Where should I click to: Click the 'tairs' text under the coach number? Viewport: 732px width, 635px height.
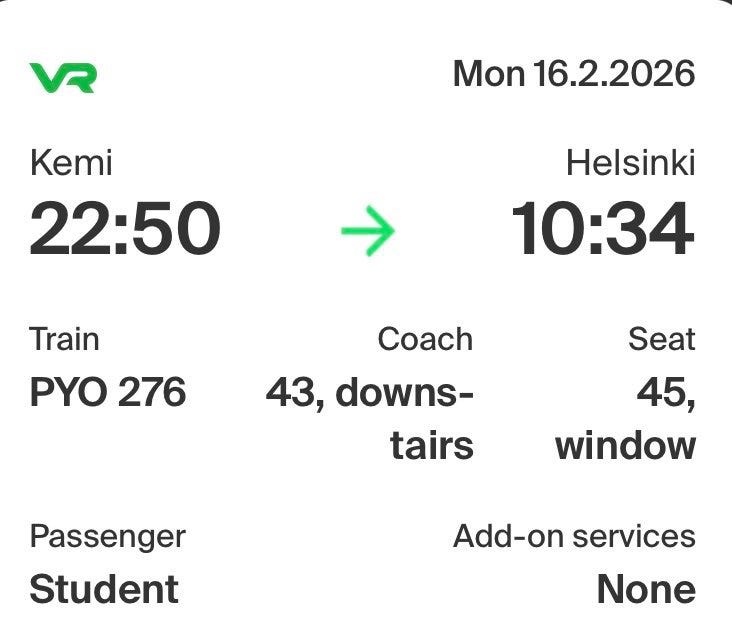(x=431, y=445)
